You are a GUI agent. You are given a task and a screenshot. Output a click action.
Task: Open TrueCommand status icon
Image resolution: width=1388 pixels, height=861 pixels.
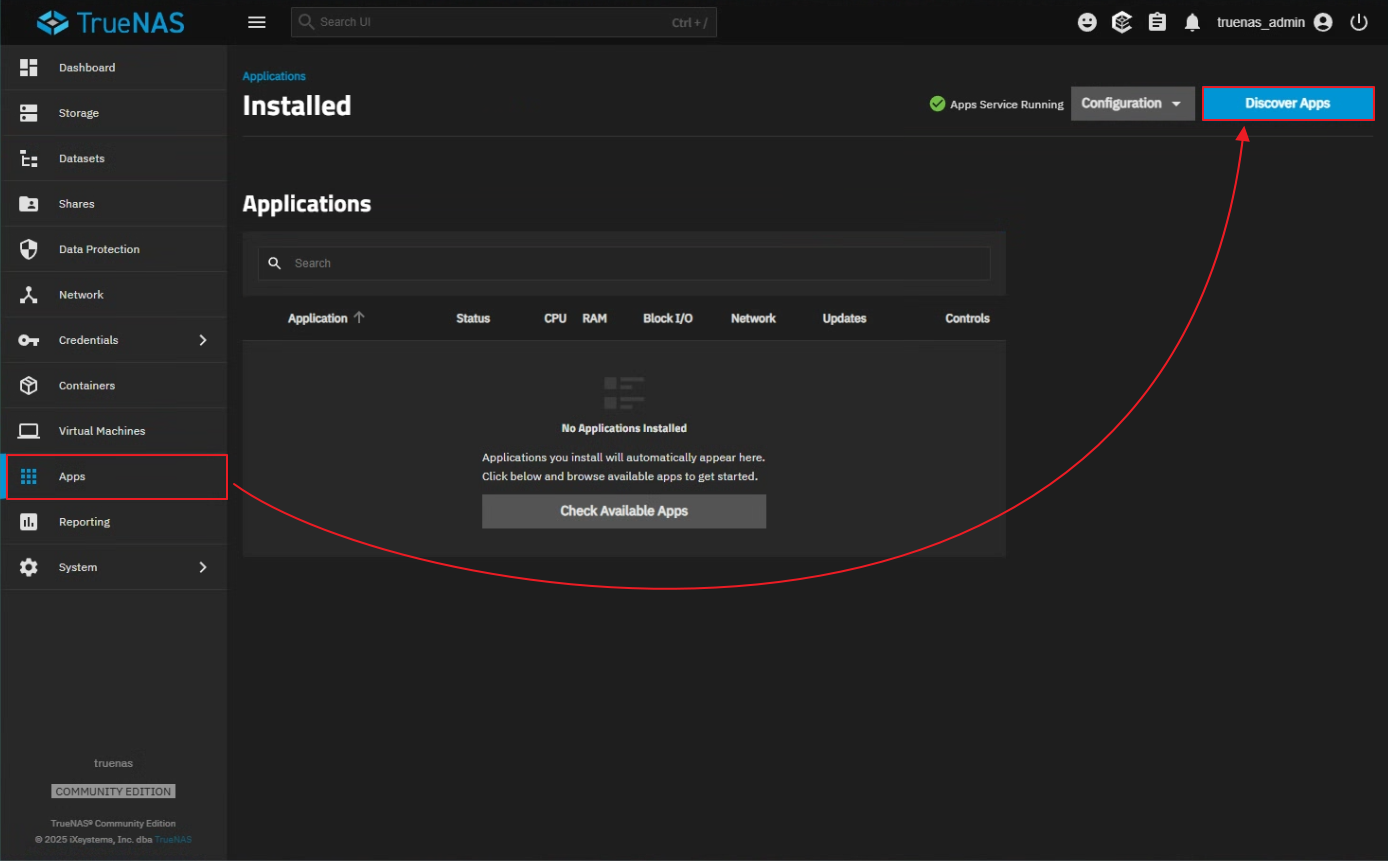coord(1122,22)
